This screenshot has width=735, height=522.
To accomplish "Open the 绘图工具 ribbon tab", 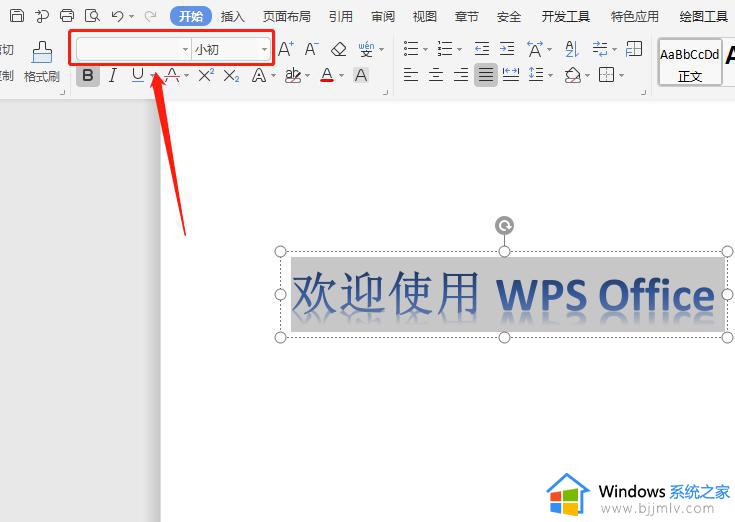I will (704, 17).
